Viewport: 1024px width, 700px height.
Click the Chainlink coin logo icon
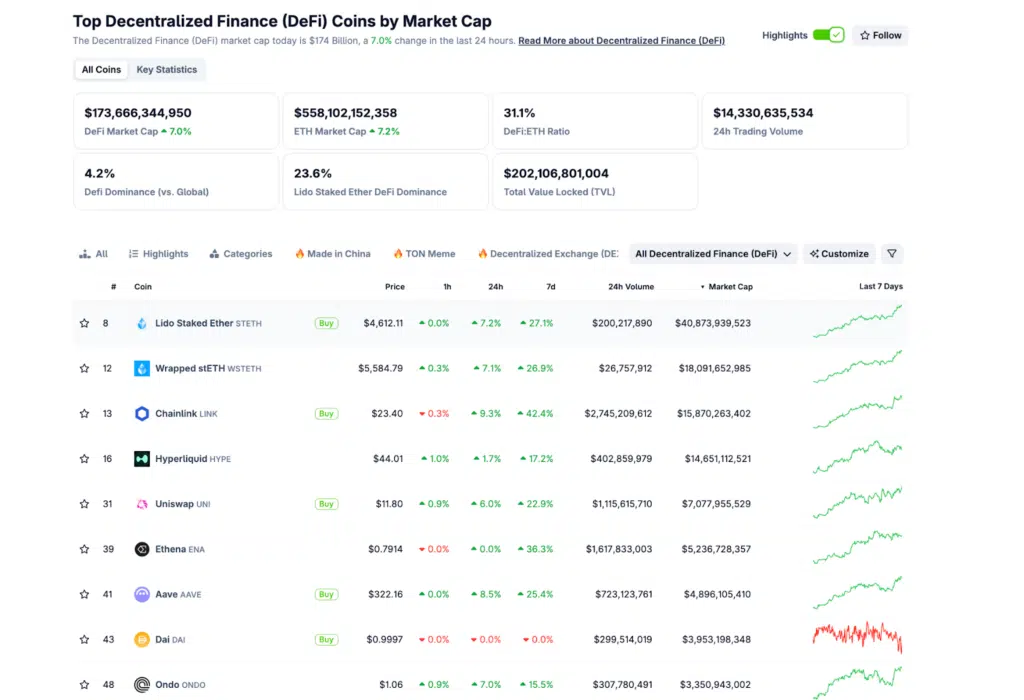(x=142, y=414)
